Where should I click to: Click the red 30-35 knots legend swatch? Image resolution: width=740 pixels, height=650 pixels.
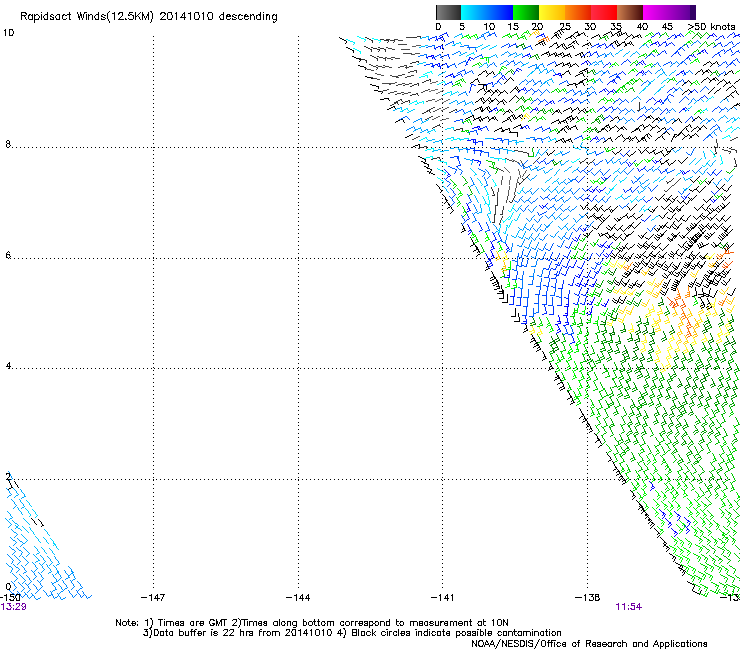(604, 13)
